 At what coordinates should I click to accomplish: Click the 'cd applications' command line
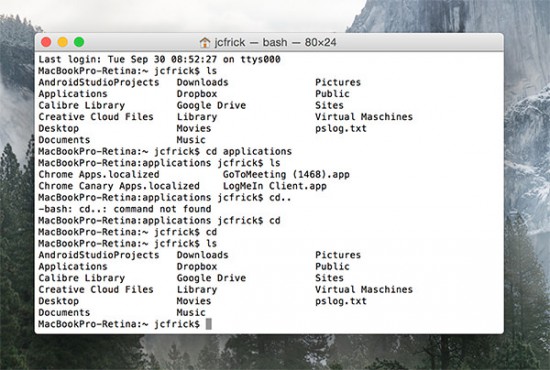pos(165,152)
